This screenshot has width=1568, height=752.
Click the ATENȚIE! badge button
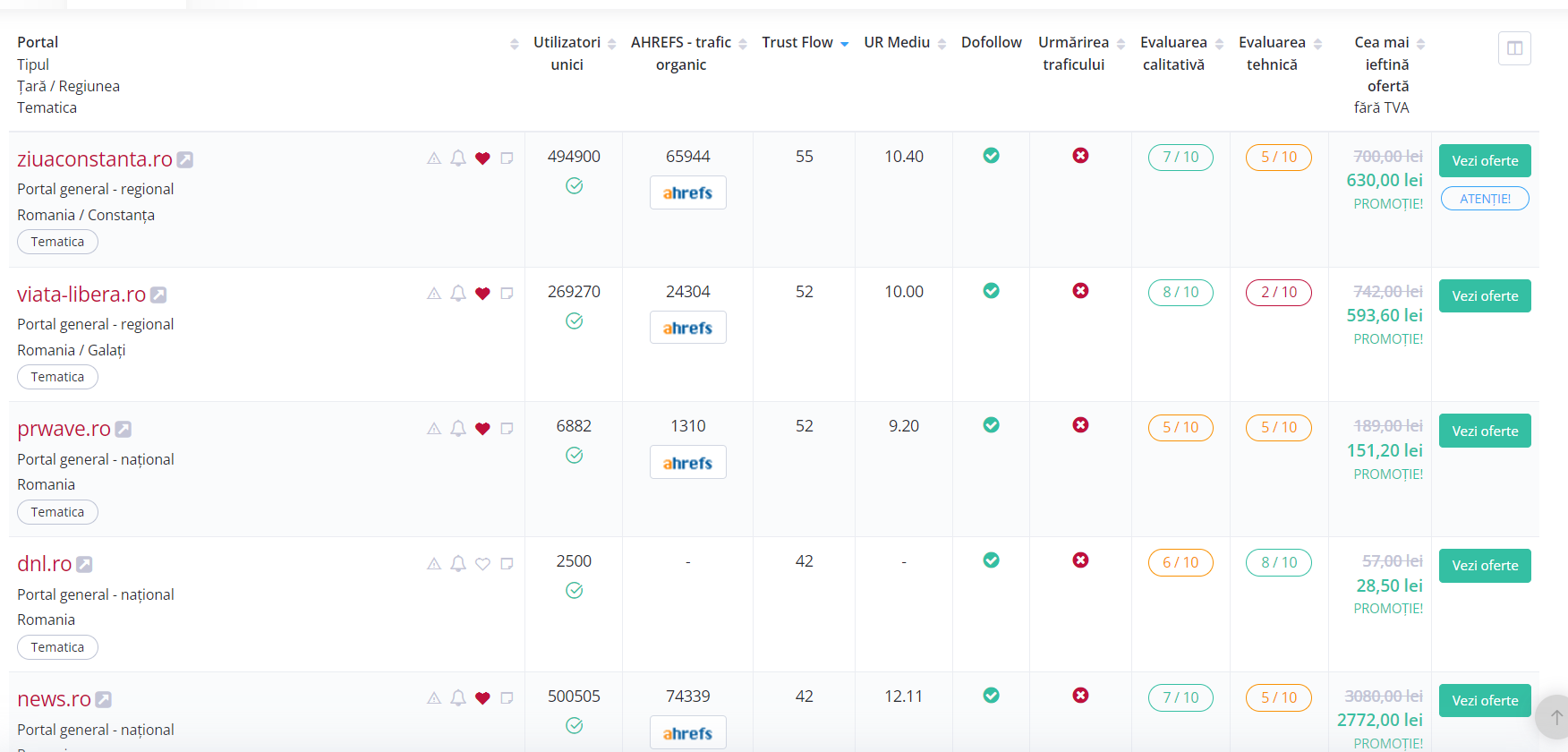[1485, 199]
